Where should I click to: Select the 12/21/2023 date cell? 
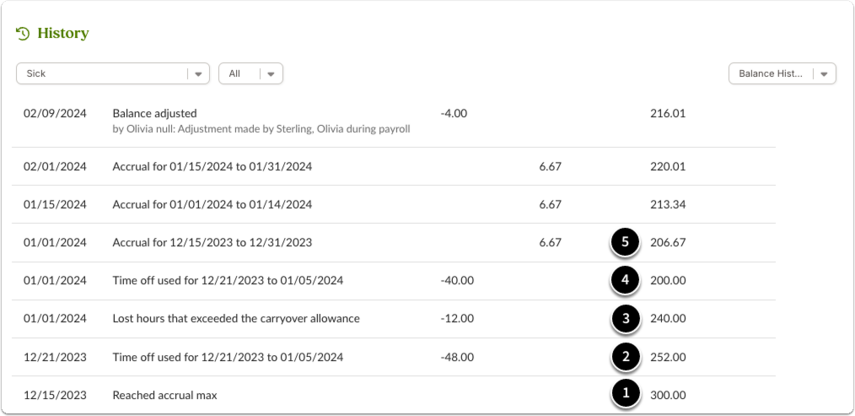pyautogui.click(x=55, y=357)
